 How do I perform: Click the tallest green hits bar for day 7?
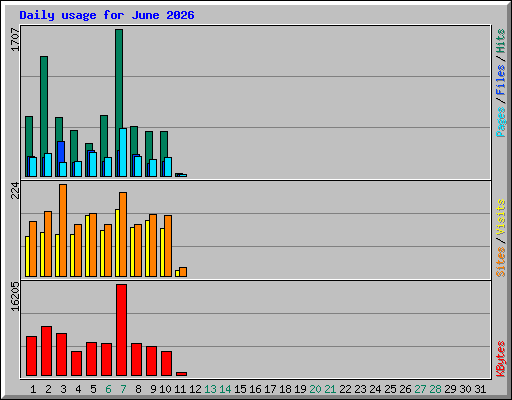pyautogui.click(x=119, y=79)
